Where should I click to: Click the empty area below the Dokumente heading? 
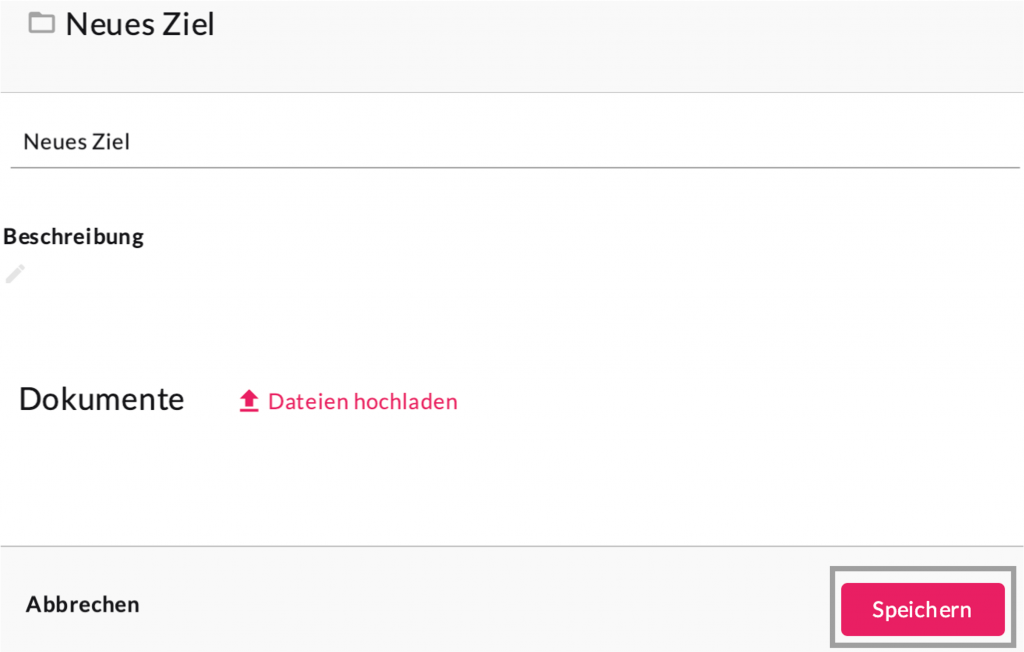[x=300, y=480]
